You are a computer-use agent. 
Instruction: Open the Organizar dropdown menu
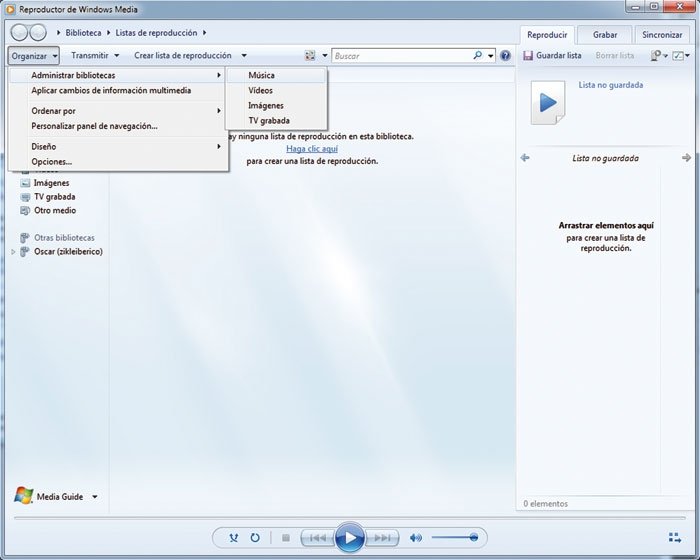pyautogui.click(x=33, y=56)
